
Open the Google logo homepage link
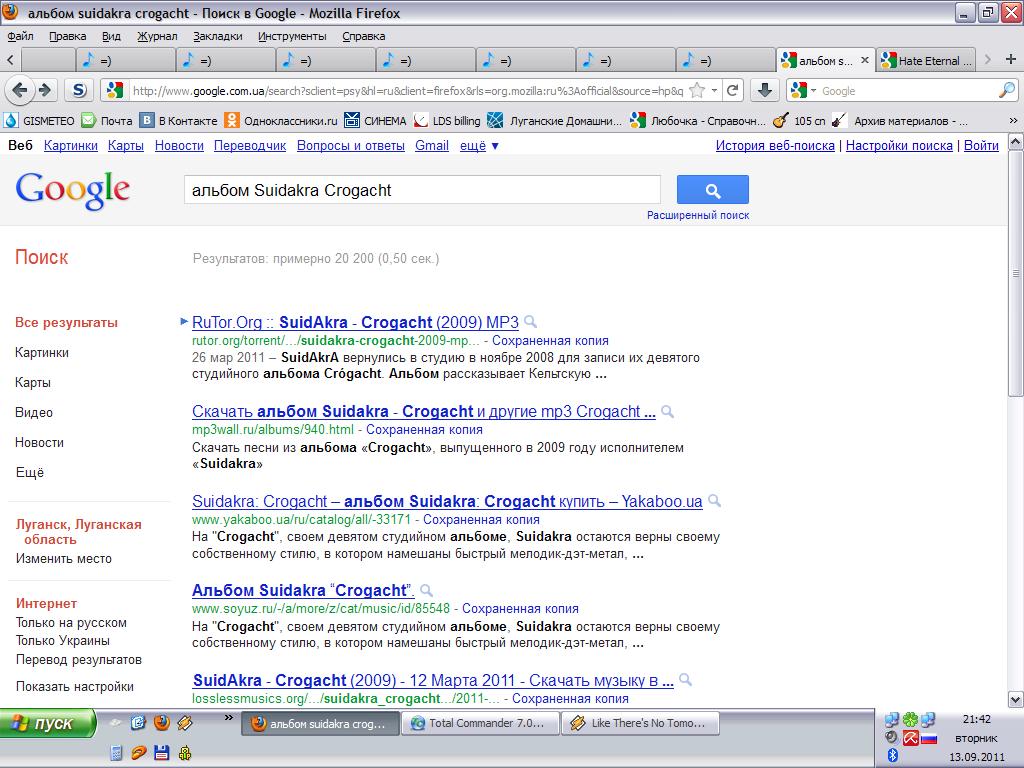72,190
